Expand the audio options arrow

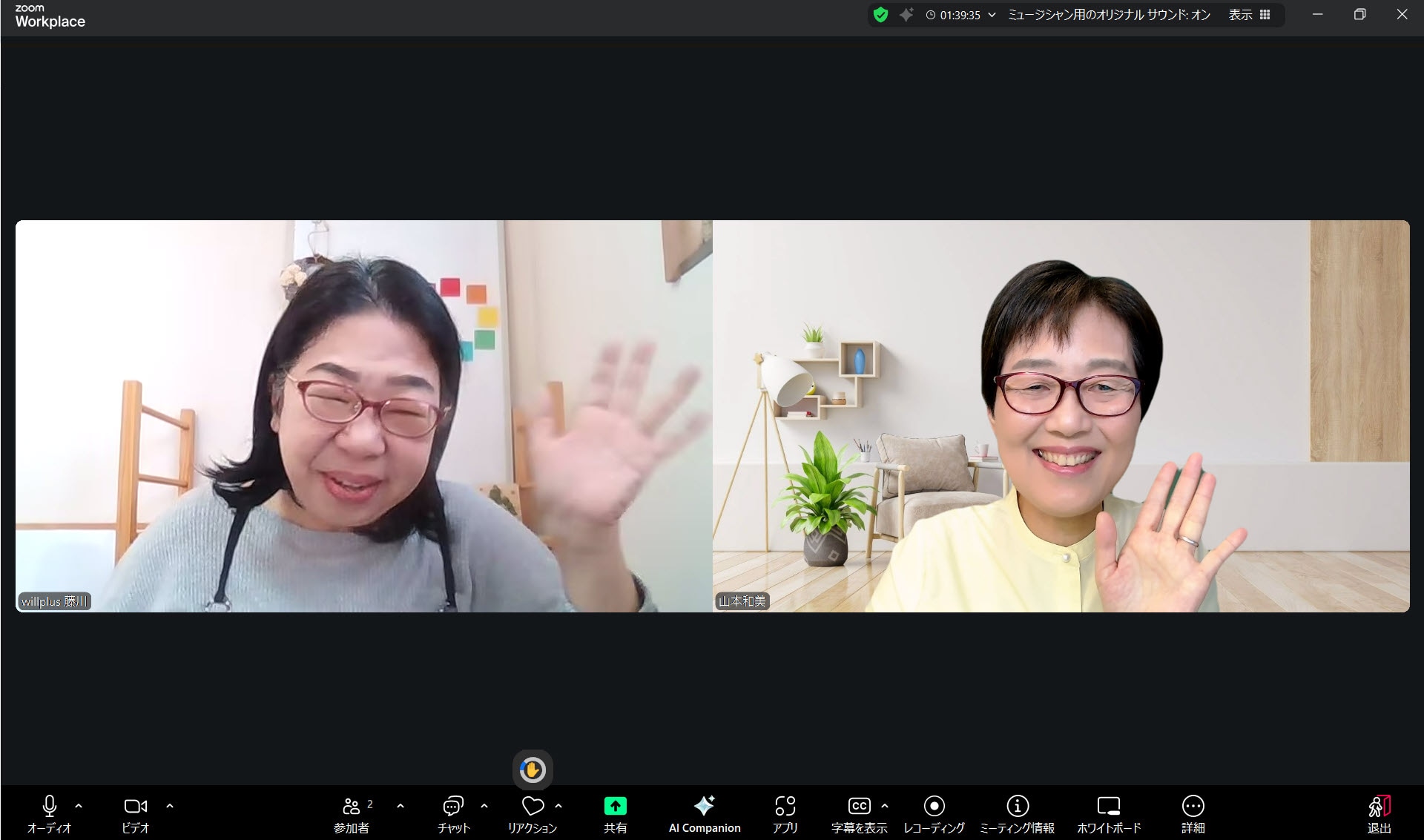(79, 806)
